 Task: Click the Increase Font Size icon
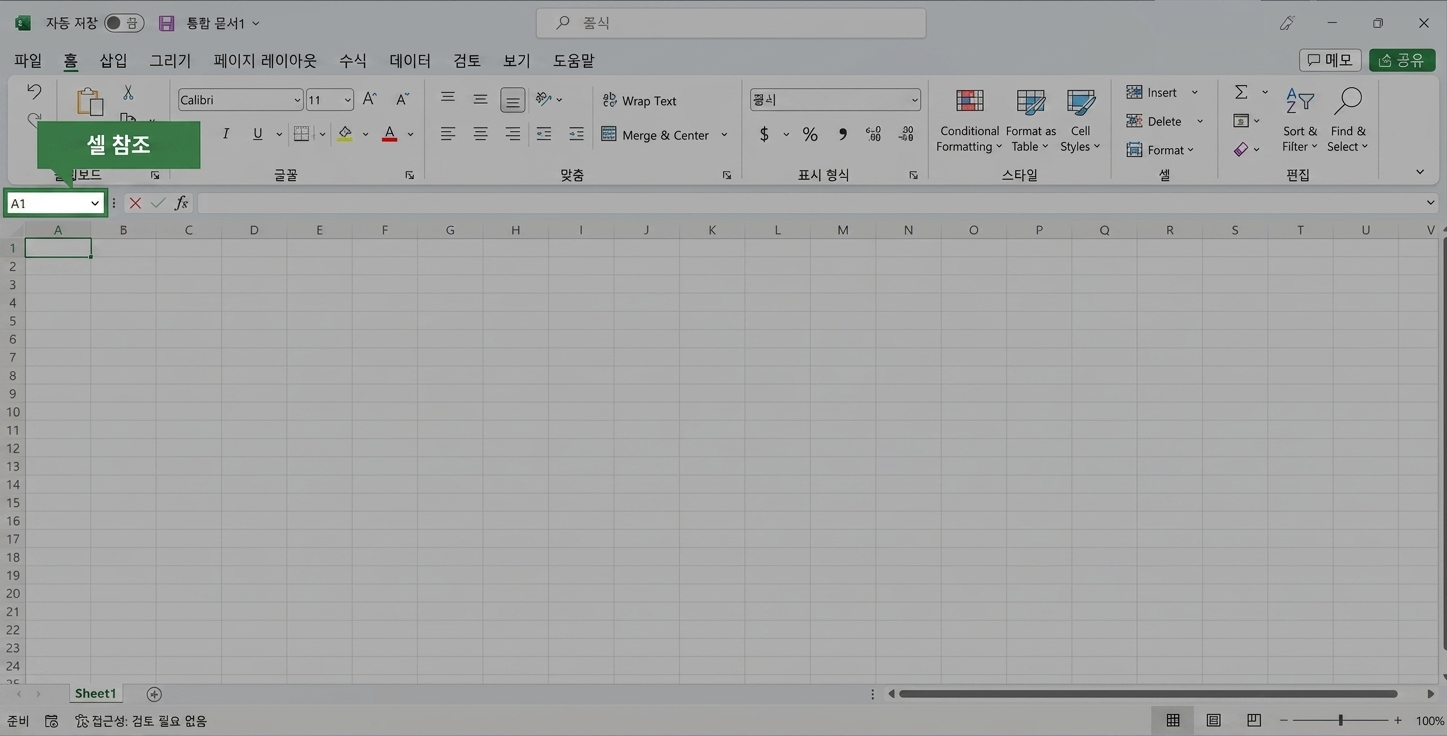coord(370,99)
